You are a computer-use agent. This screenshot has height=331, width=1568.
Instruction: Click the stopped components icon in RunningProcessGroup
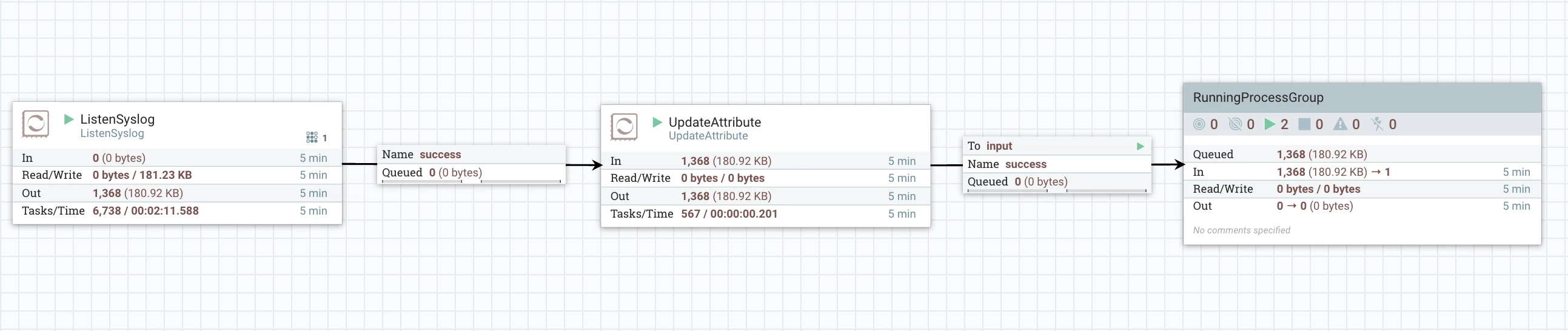click(x=1304, y=124)
